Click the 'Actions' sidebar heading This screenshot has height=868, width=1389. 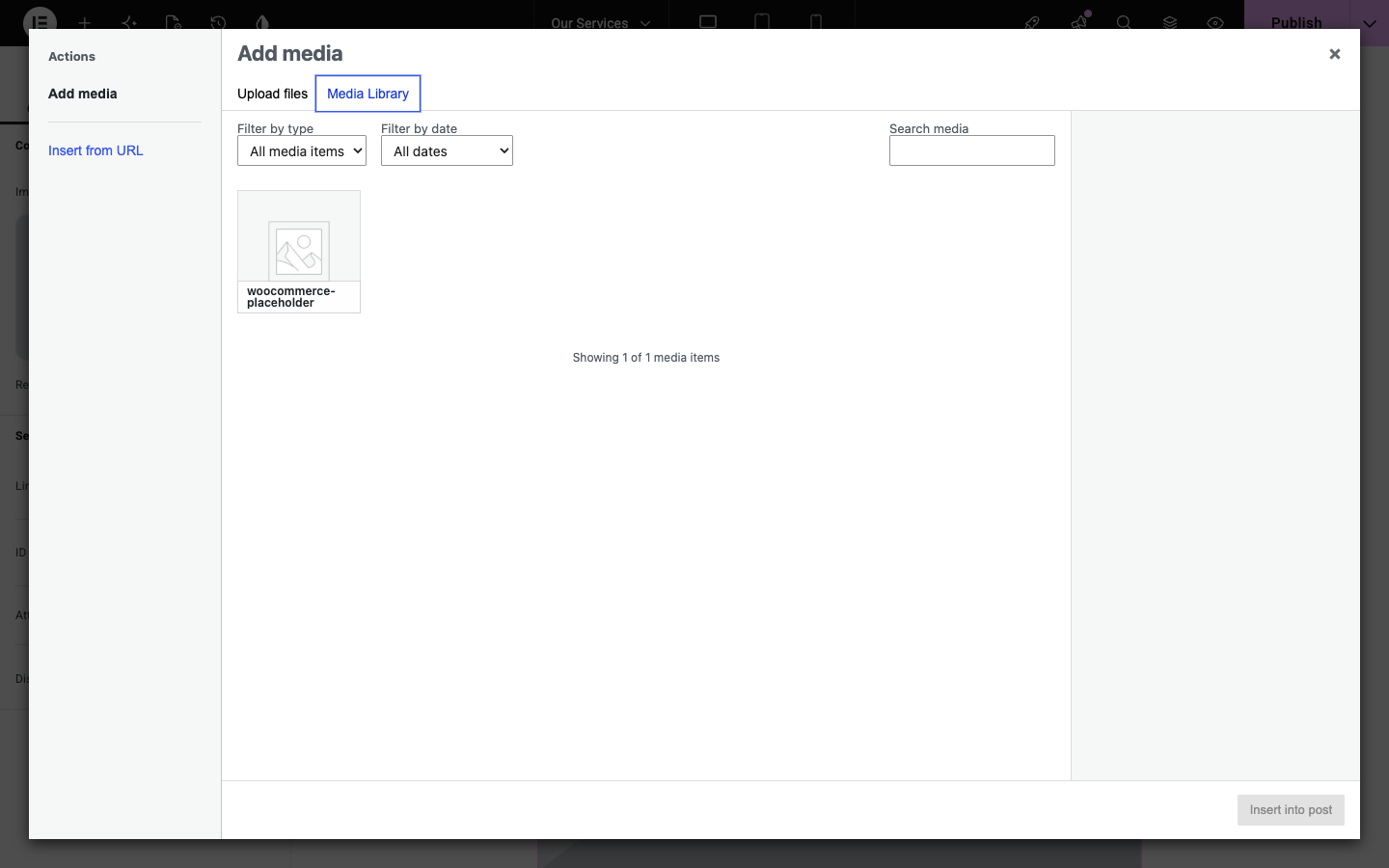72,57
